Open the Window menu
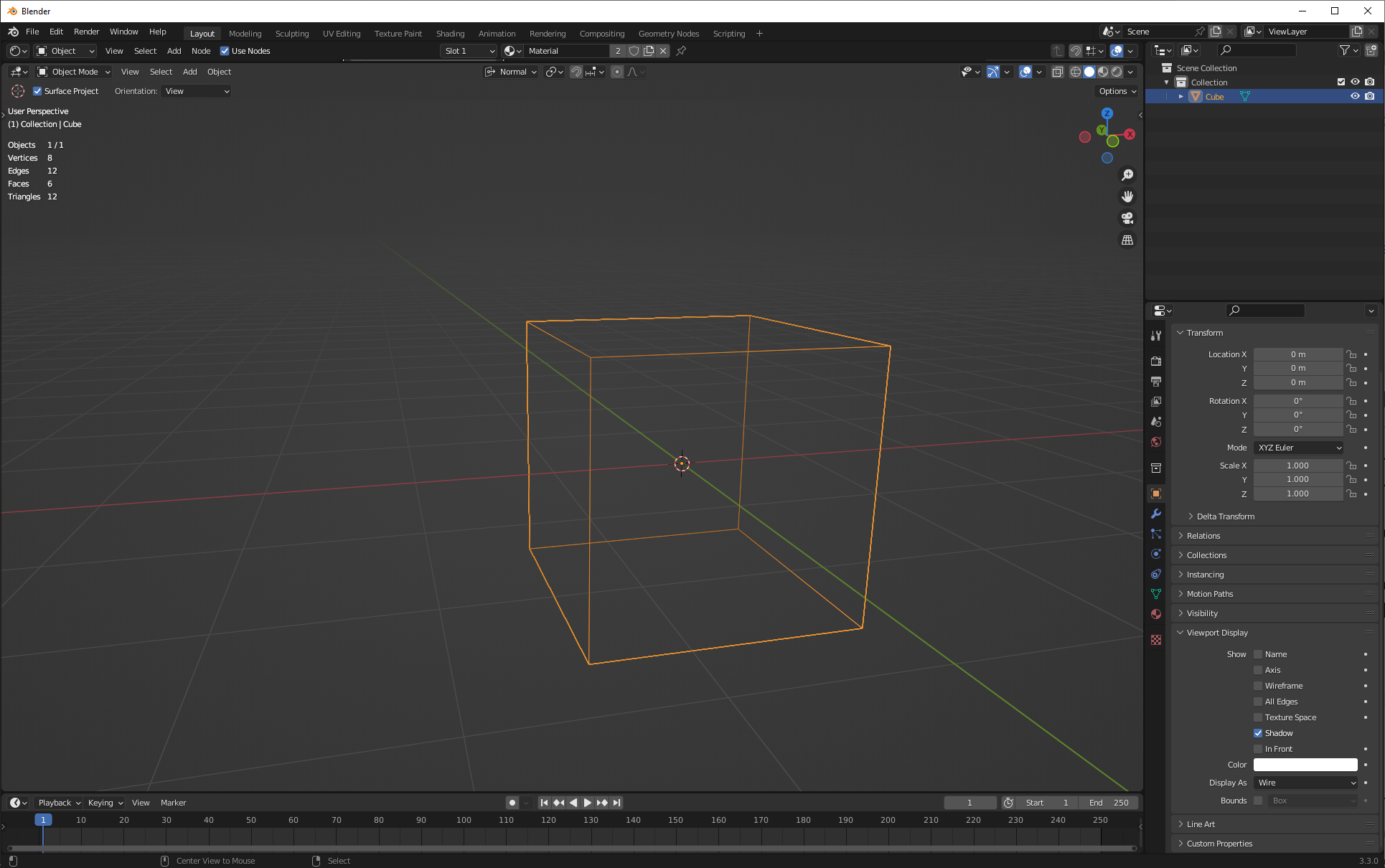Image resolution: width=1385 pixels, height=868 pixels. (x=123, y=32)
